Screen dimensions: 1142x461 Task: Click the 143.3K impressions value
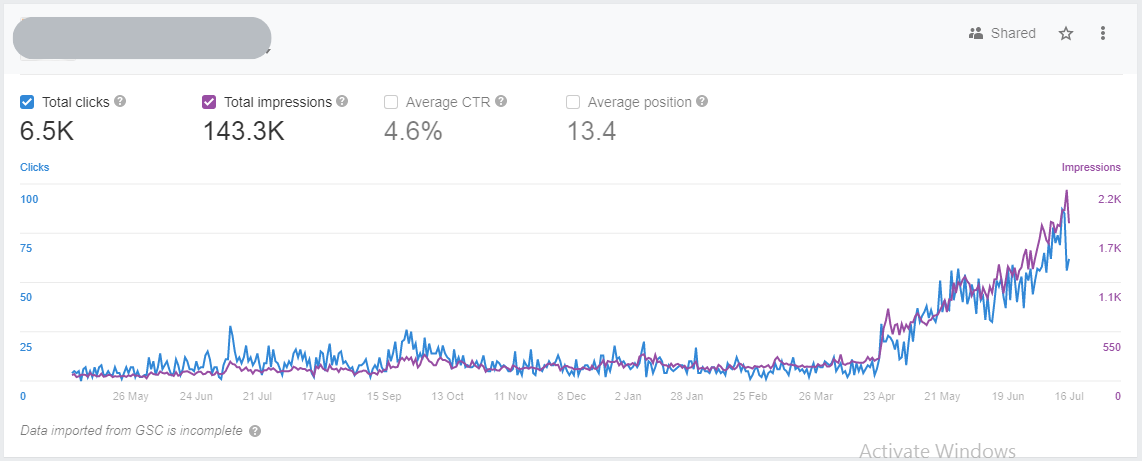click(243, 132)
